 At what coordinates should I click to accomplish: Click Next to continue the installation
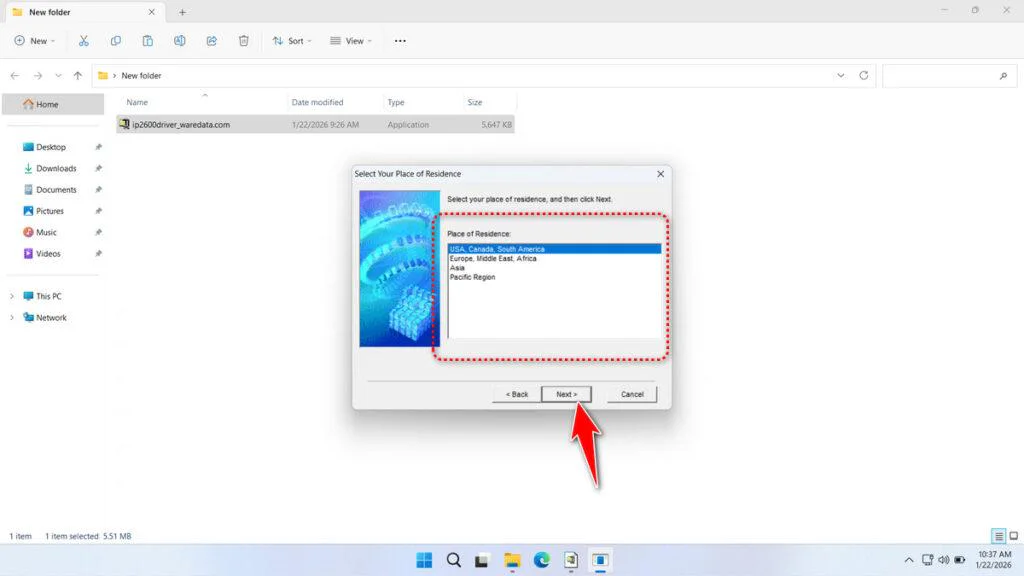coord(567,394)
